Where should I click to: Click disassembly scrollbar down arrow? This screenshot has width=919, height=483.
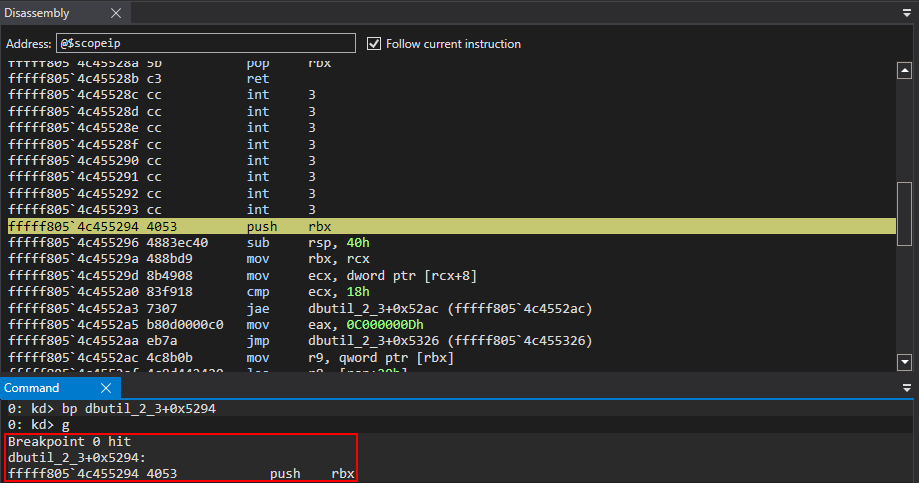pyautogui.click(x=904, y=362)
